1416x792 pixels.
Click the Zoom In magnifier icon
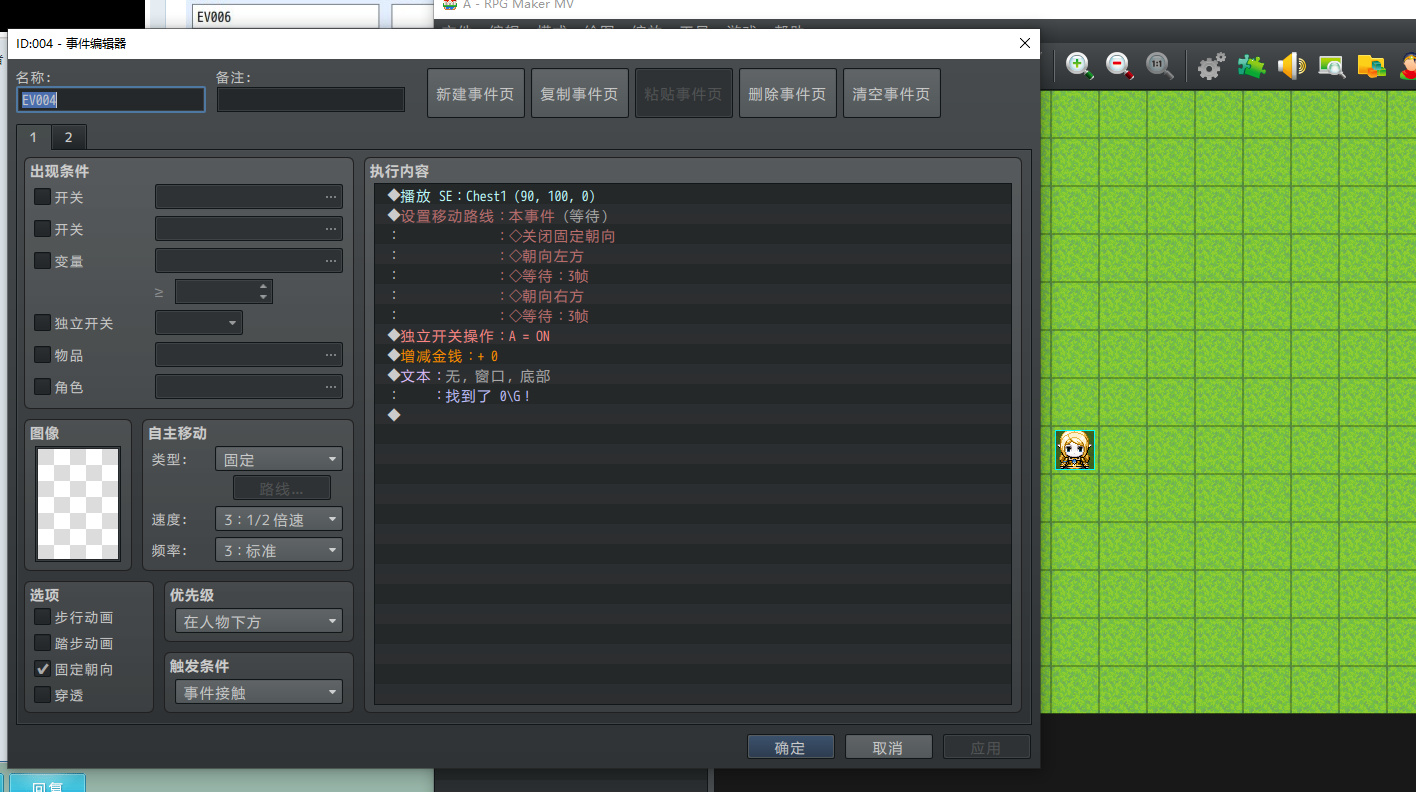[x=1078, y=66]
